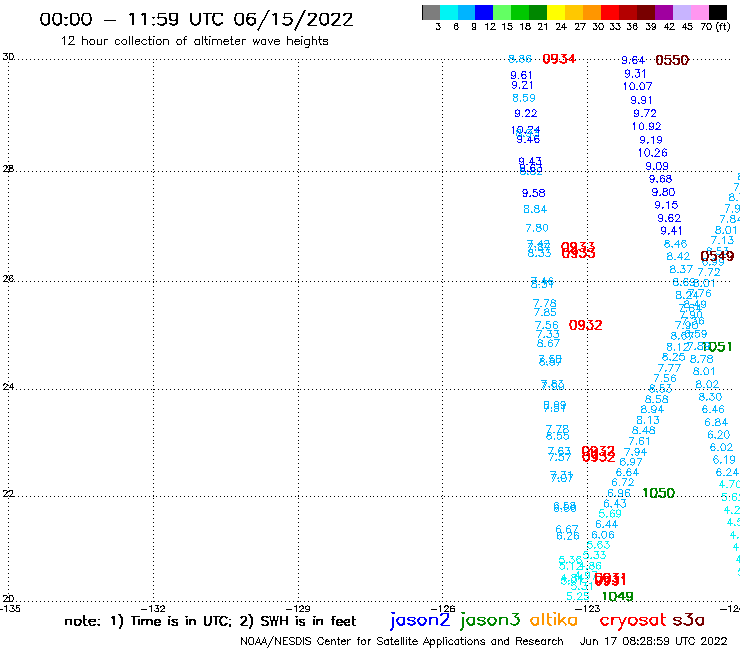740x650 pixels.
Task: Click the green time label 1051
Action: pyautogui.click(x=718, y=347)
